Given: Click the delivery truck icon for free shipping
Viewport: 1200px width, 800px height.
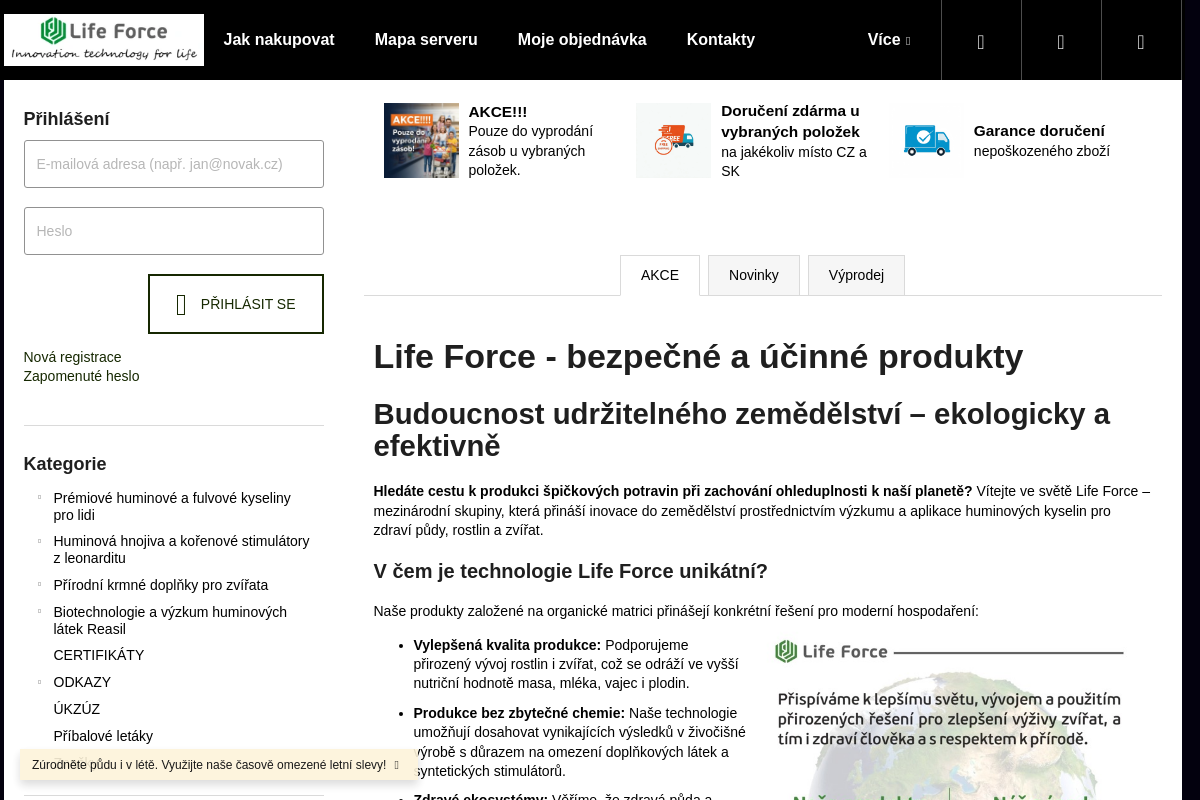Looking at the screenshot, I should coord(673,140).
